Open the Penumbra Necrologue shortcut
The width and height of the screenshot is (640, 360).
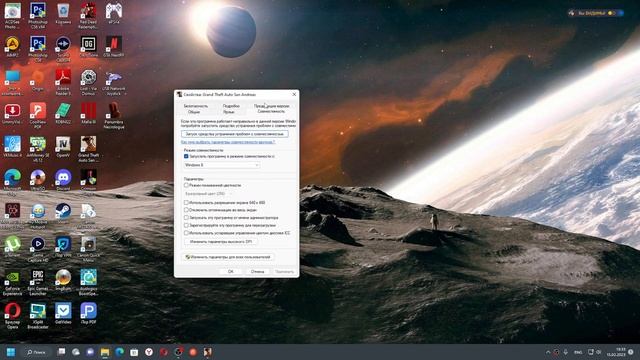click(114, 116)
